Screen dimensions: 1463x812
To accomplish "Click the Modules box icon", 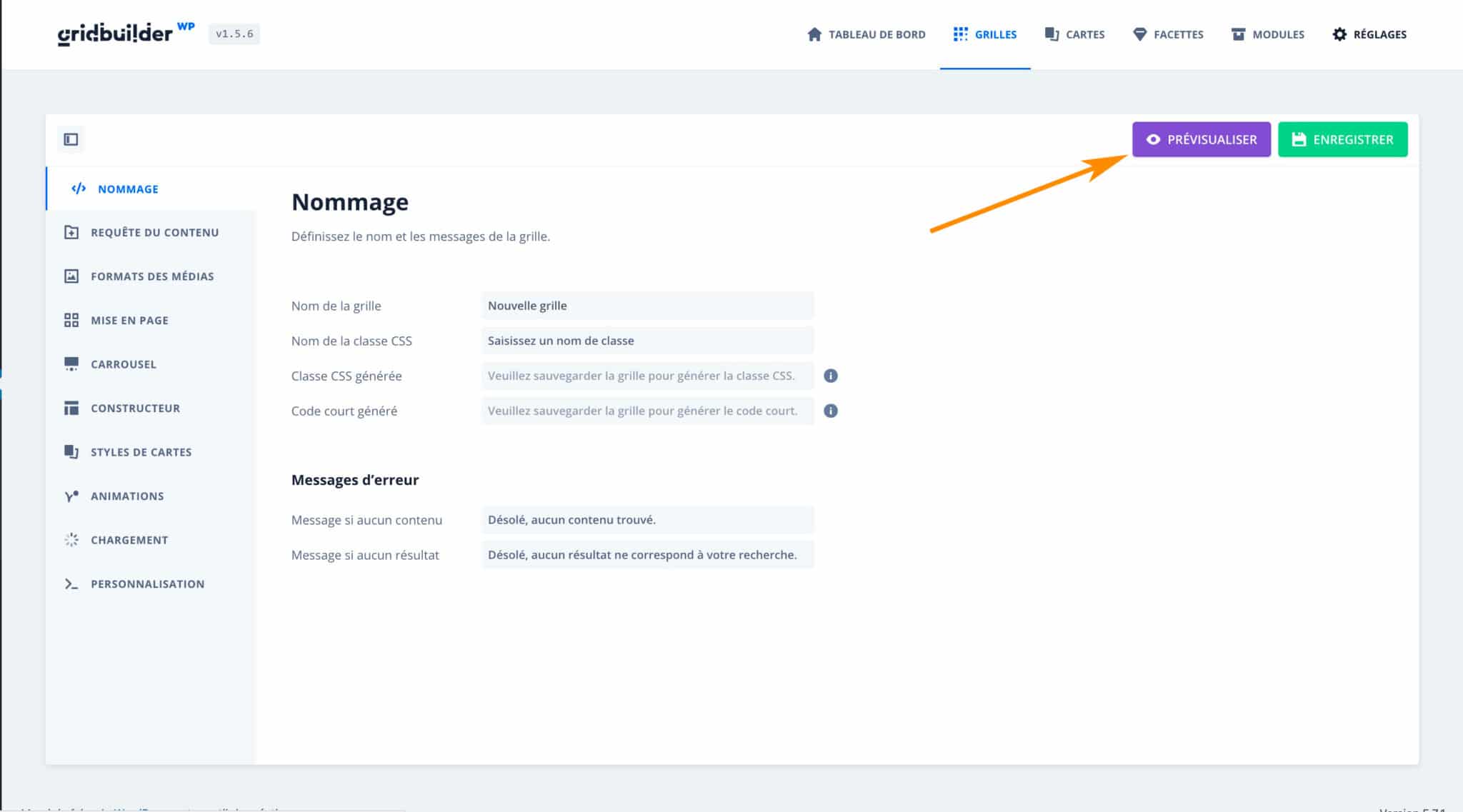I will click(1238, 34).
